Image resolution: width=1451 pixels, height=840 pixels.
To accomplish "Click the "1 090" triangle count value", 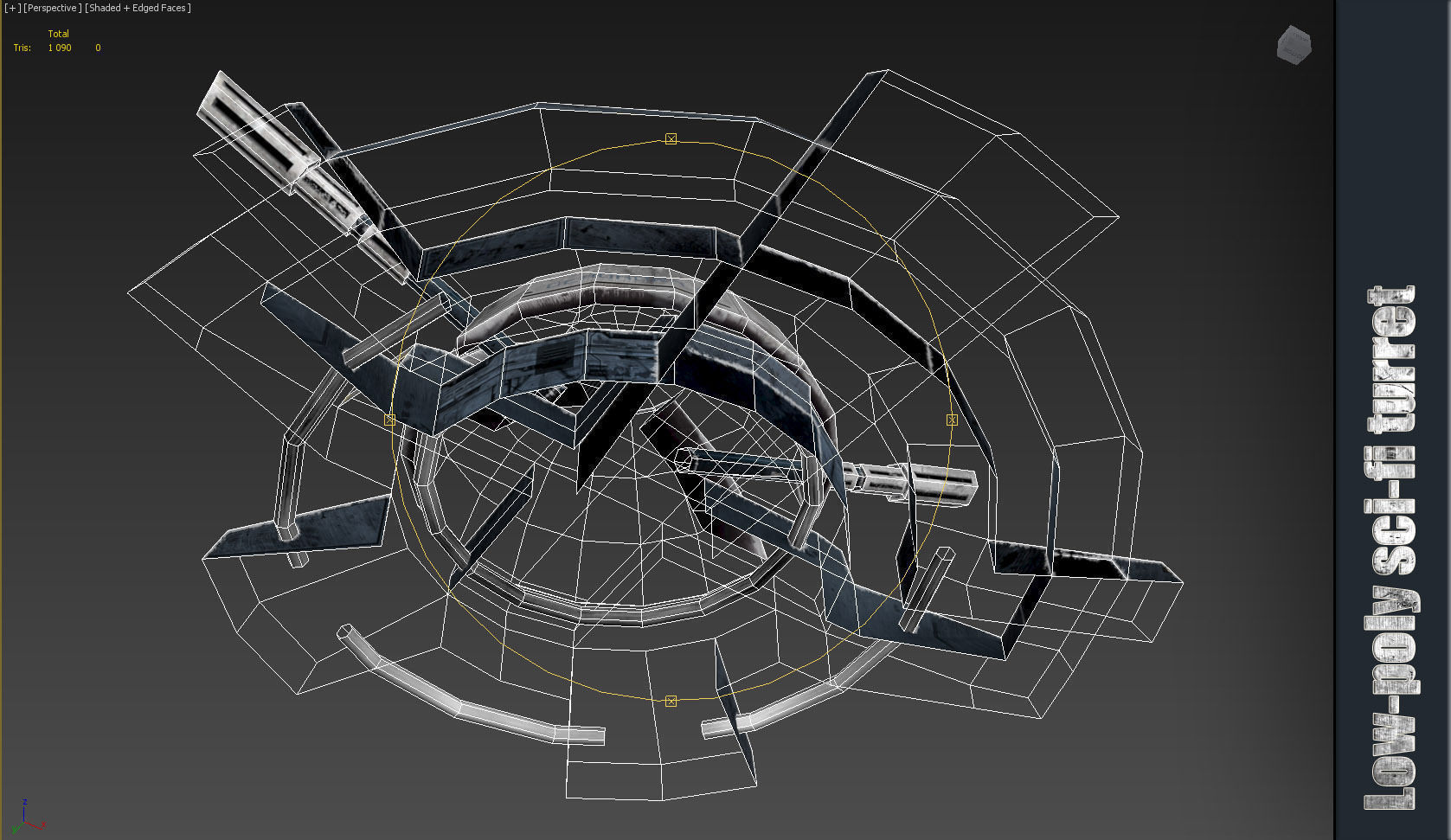I will pos(60,48).
